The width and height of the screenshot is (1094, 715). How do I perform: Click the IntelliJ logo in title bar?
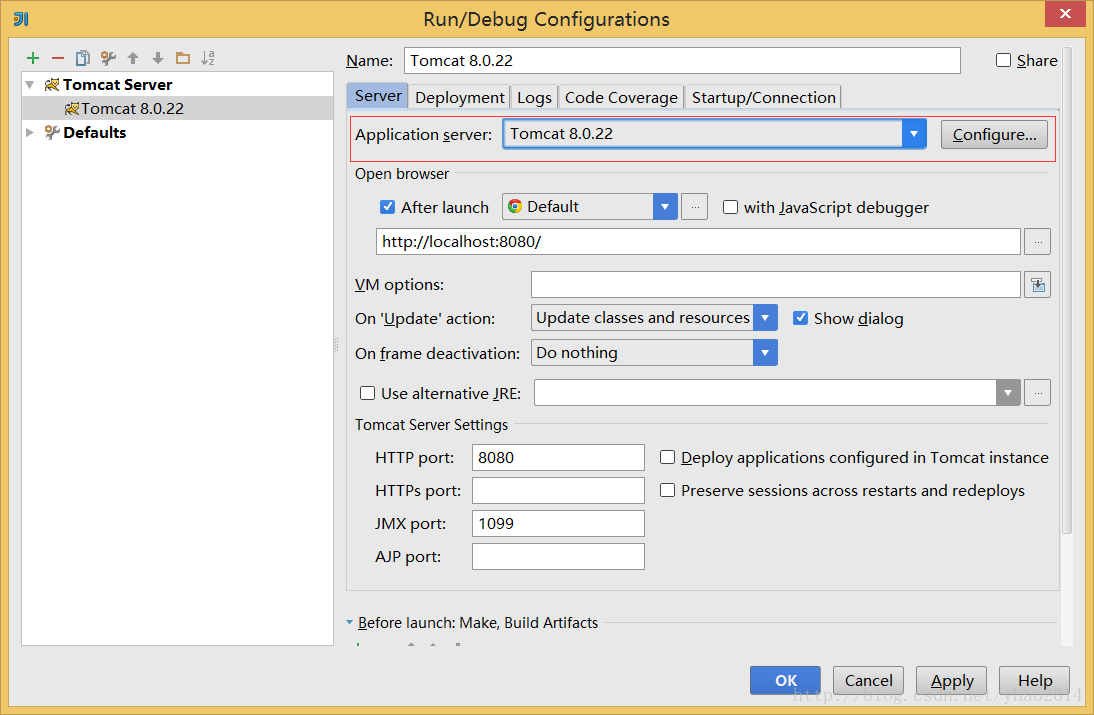21,19
